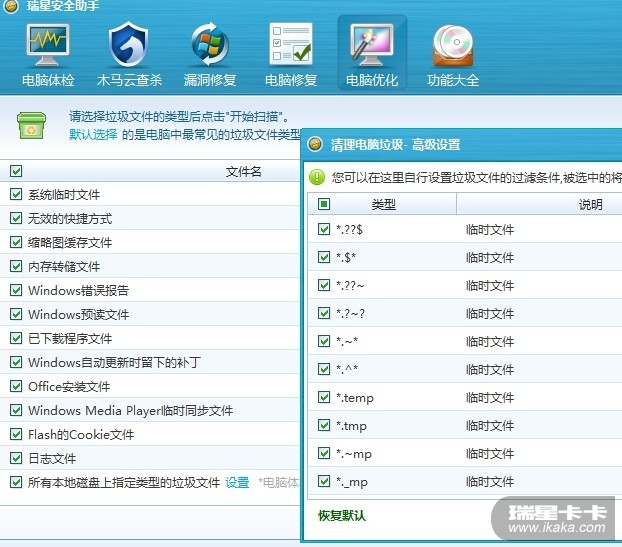Uncheck 已下载程序文件 checkbox

(16, 338)
